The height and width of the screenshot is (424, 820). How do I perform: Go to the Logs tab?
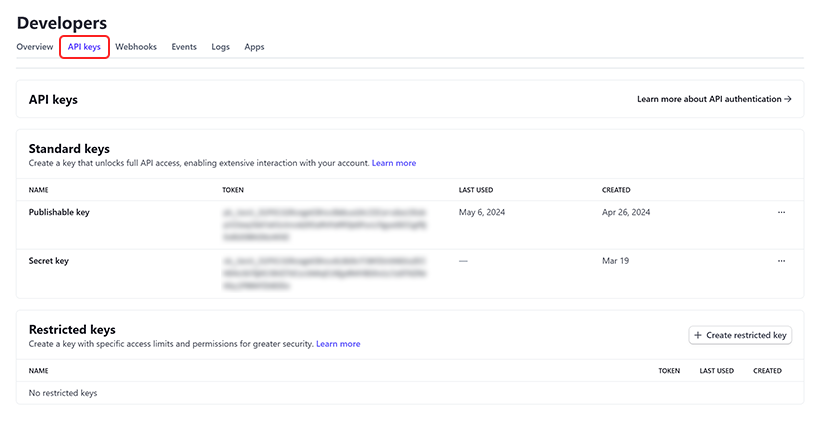coord(220,47)
